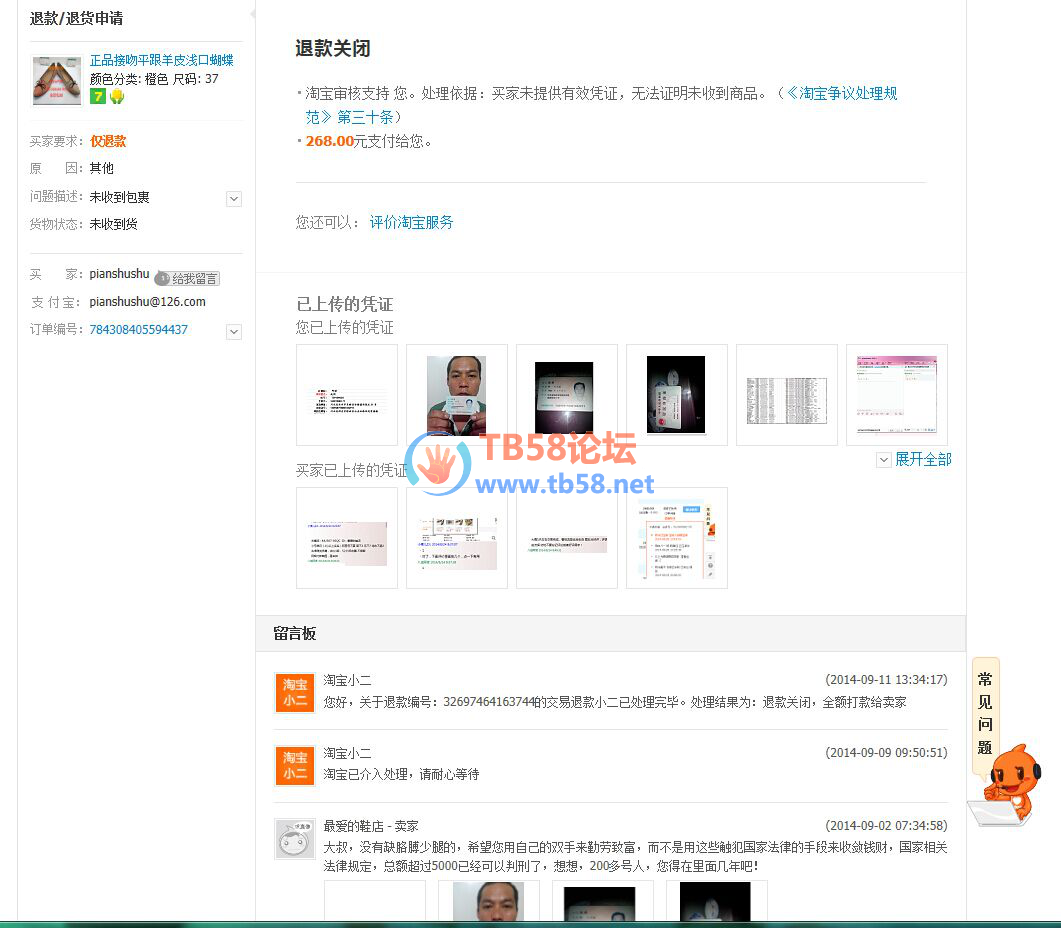Click the orange mascot help icon
This screenshot has height=928, width=1061.
pos(1006,785)
